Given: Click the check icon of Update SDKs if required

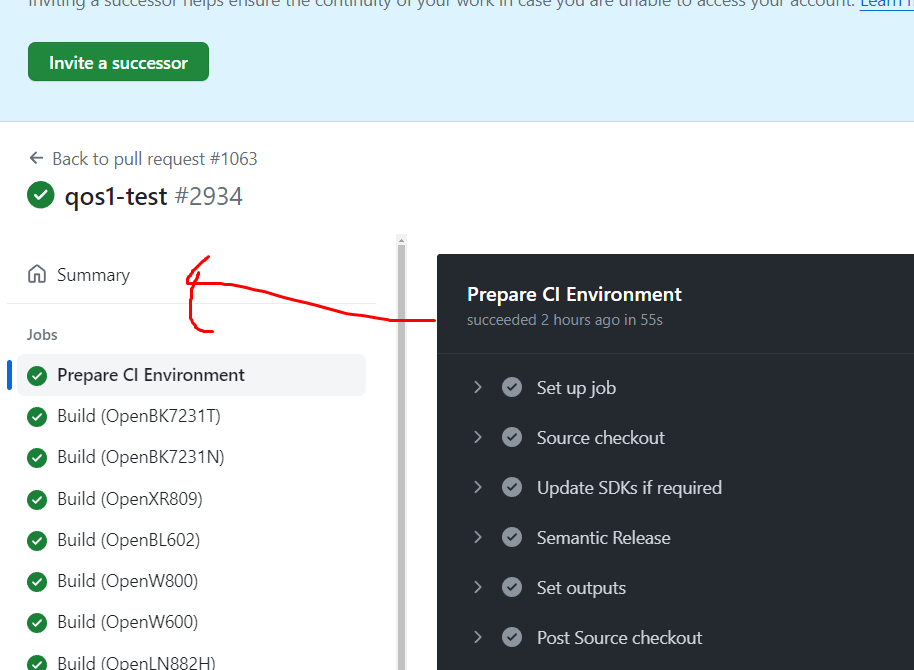Looking at the screenshot, I should (x=512, y=487).
